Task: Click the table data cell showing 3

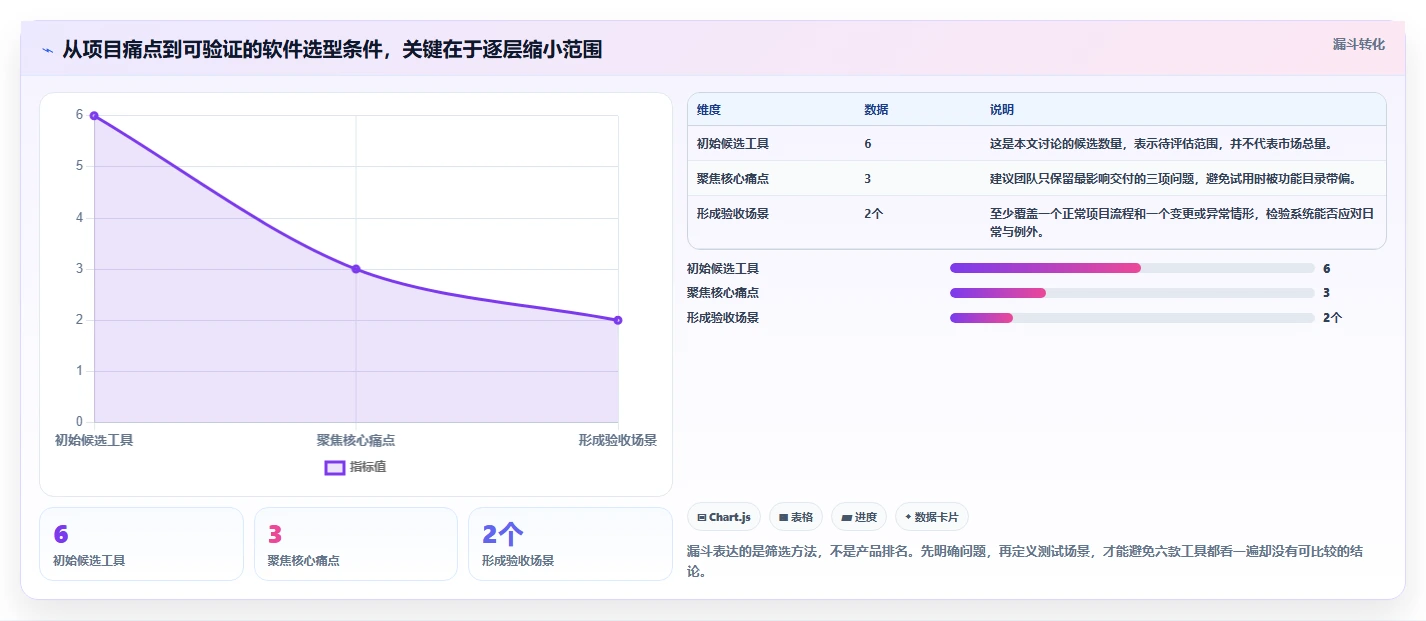Action: click(x=868, y=179)
